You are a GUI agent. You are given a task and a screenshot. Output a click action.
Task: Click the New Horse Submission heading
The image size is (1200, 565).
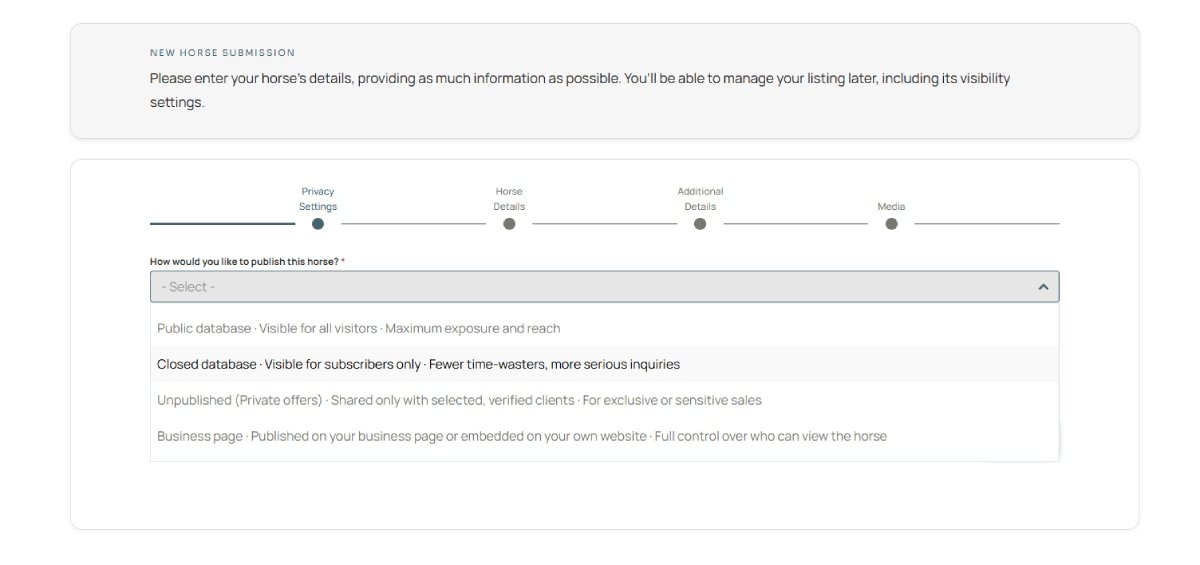tap(222, 53)
